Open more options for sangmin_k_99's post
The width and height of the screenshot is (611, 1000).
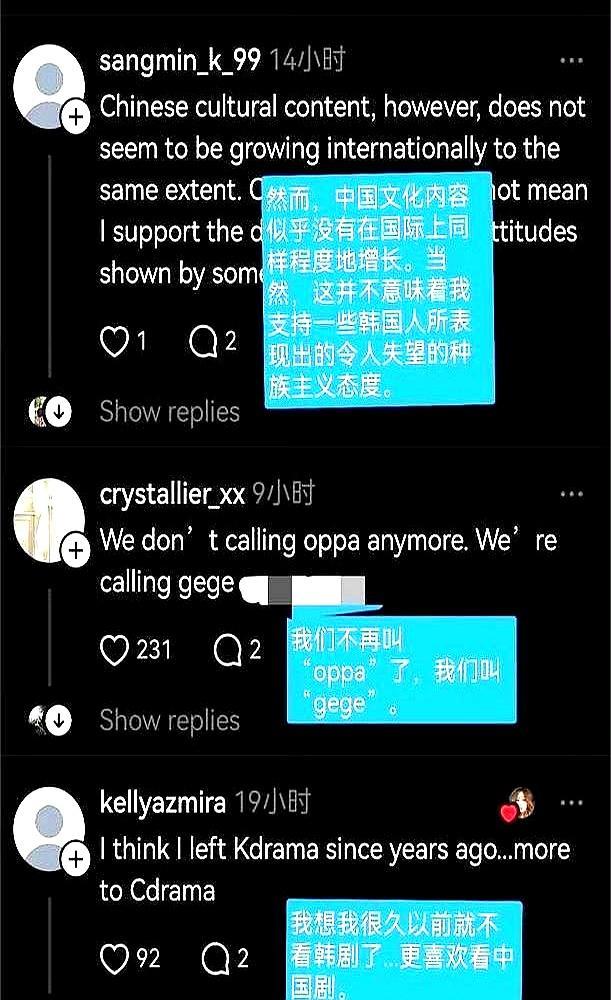pos(571,61)
